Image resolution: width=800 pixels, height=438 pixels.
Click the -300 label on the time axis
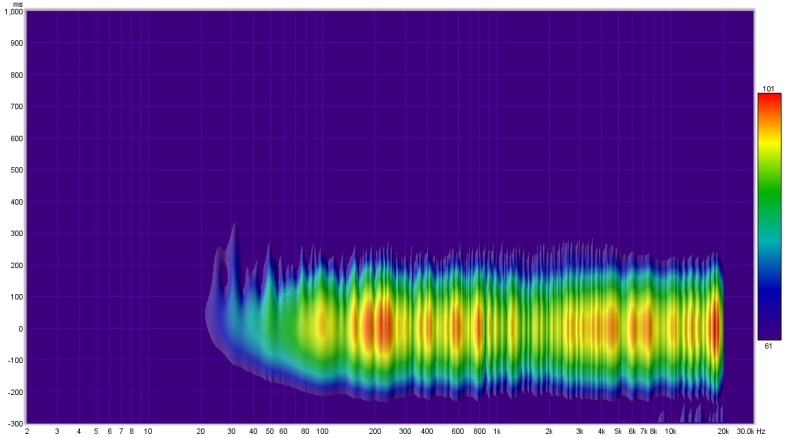[16, 424]
